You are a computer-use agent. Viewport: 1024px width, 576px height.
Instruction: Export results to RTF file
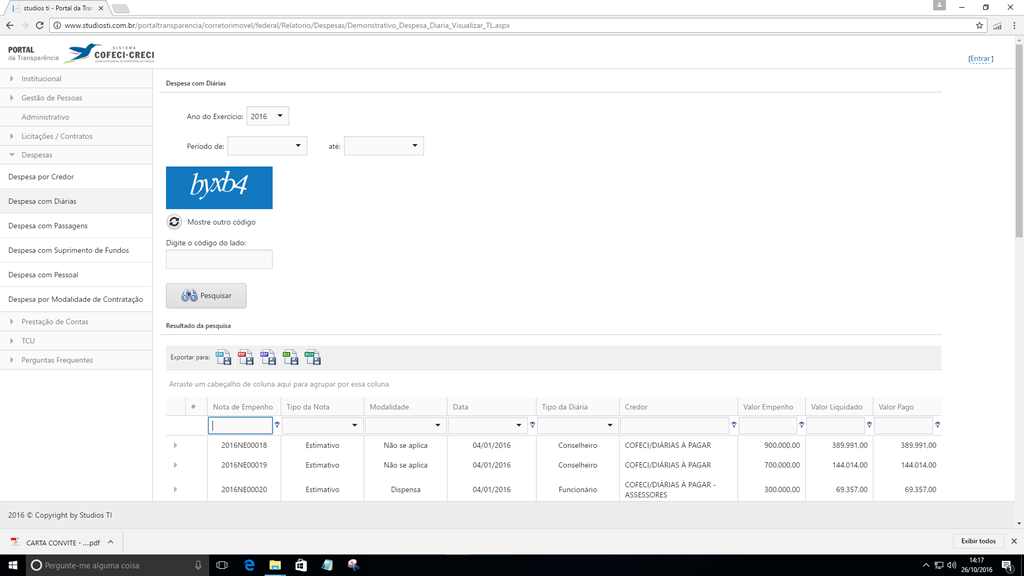click(x=268, y=358)
